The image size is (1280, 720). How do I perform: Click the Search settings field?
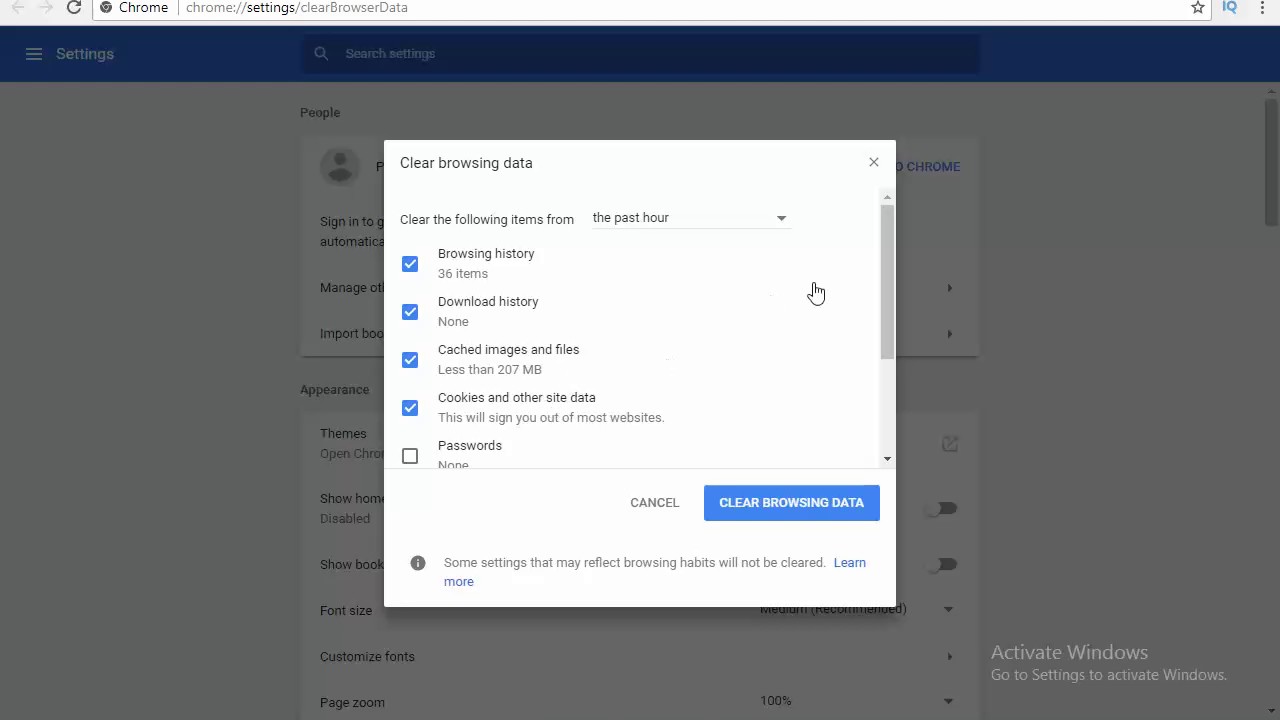(x=640, y=54)
